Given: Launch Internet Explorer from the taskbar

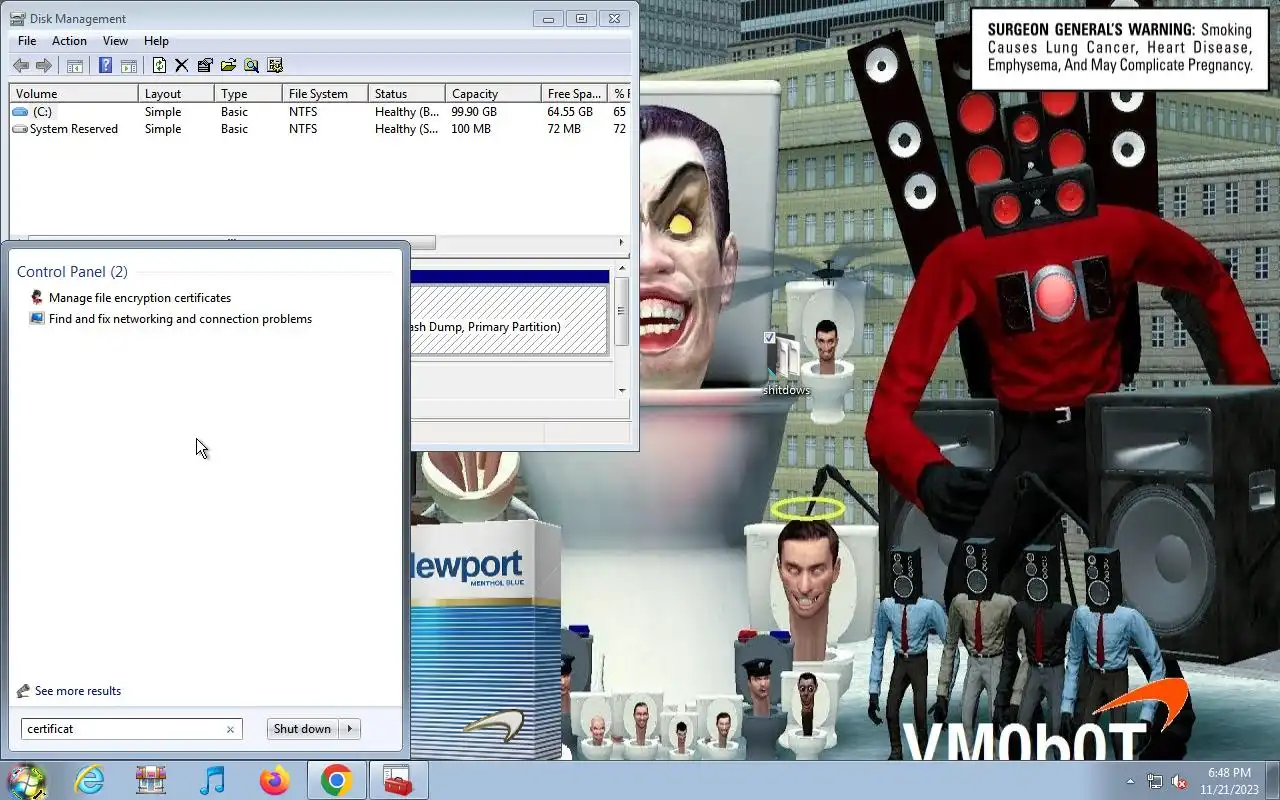Looking at the screenshot, I should 89,781.
